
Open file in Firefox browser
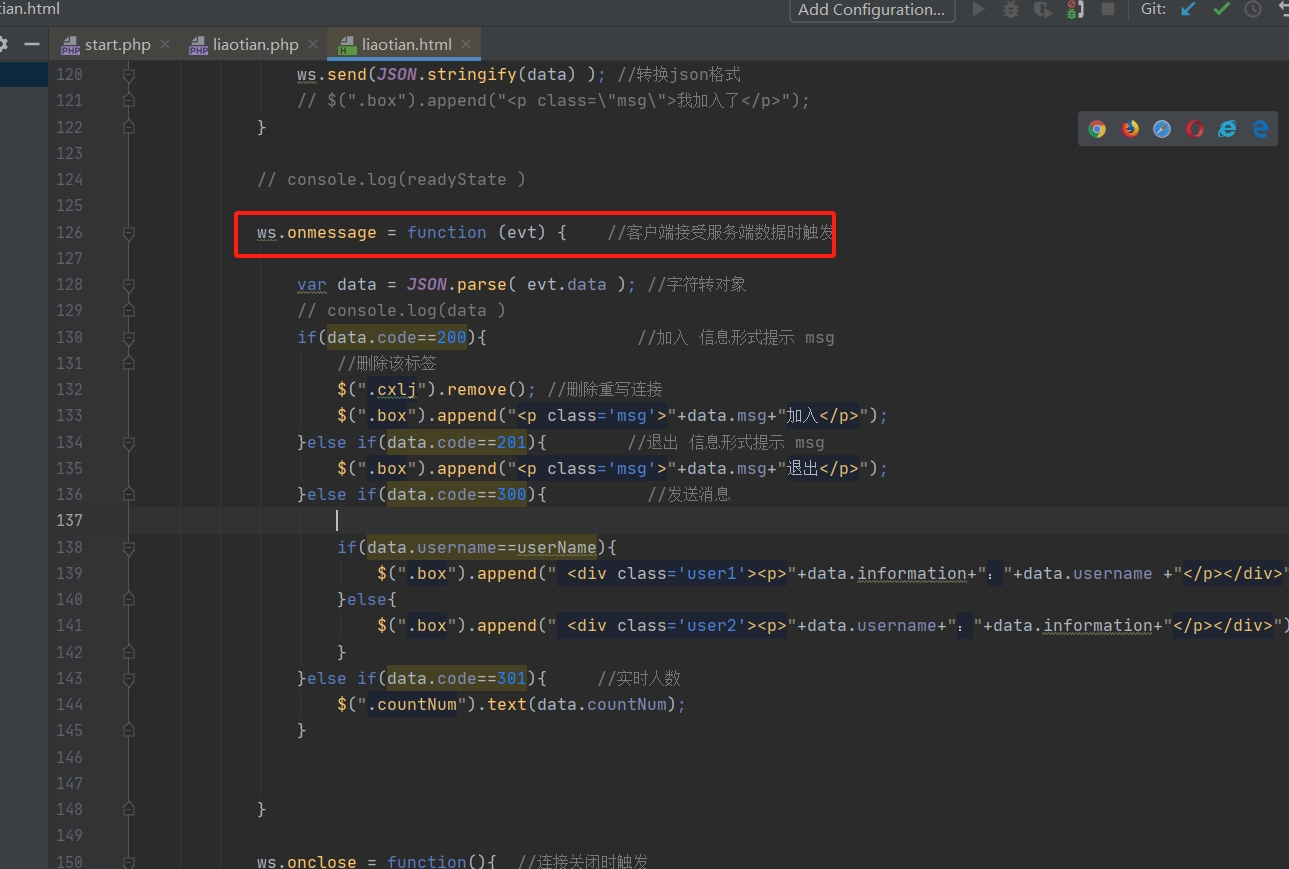click(x=1130, y=129)
